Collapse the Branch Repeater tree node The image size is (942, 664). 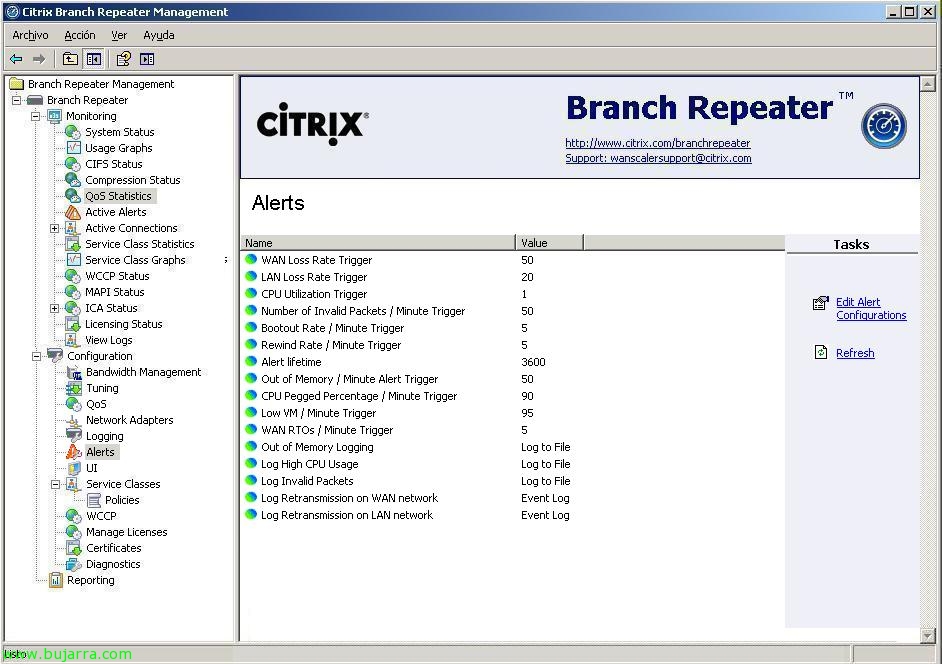17,100
